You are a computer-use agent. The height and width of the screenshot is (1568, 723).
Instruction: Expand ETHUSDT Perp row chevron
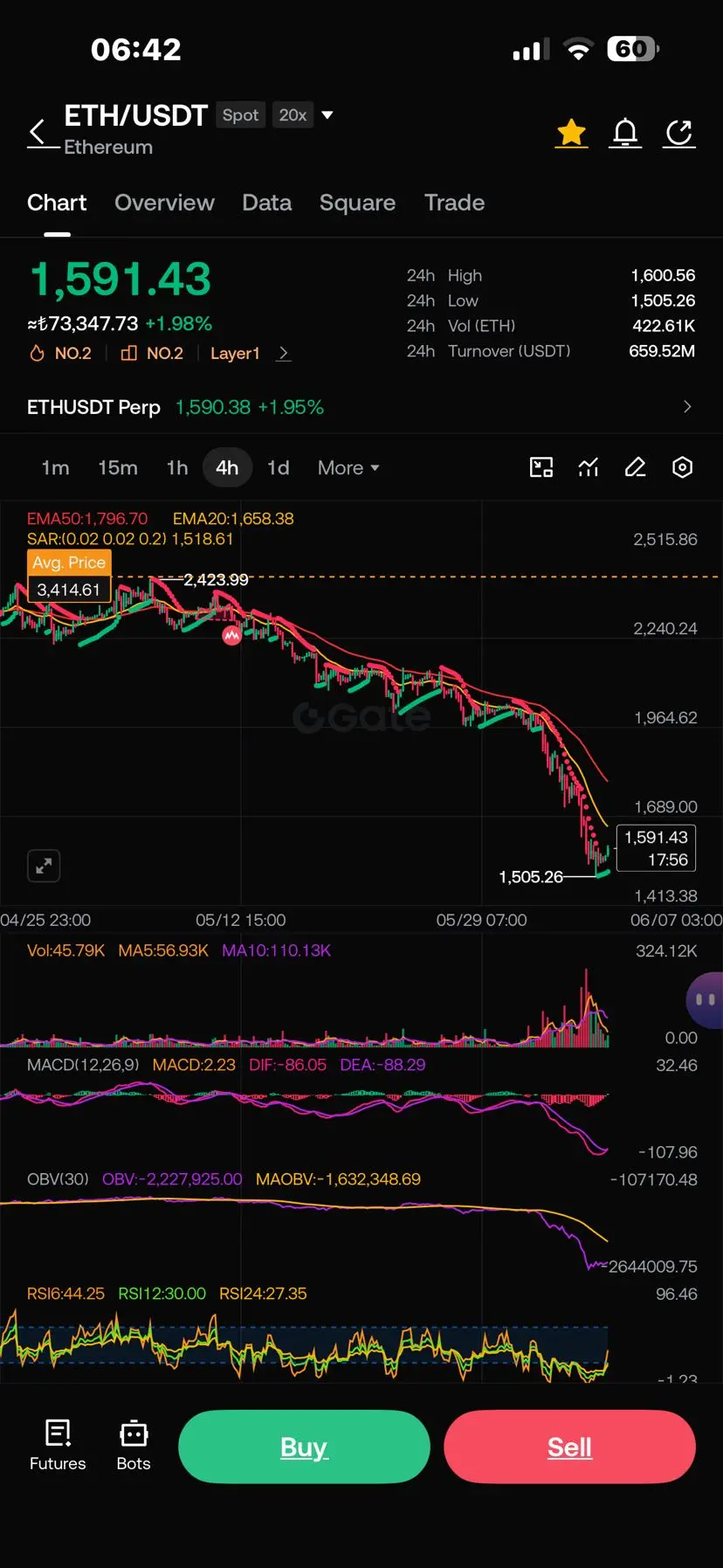(687, 407)
